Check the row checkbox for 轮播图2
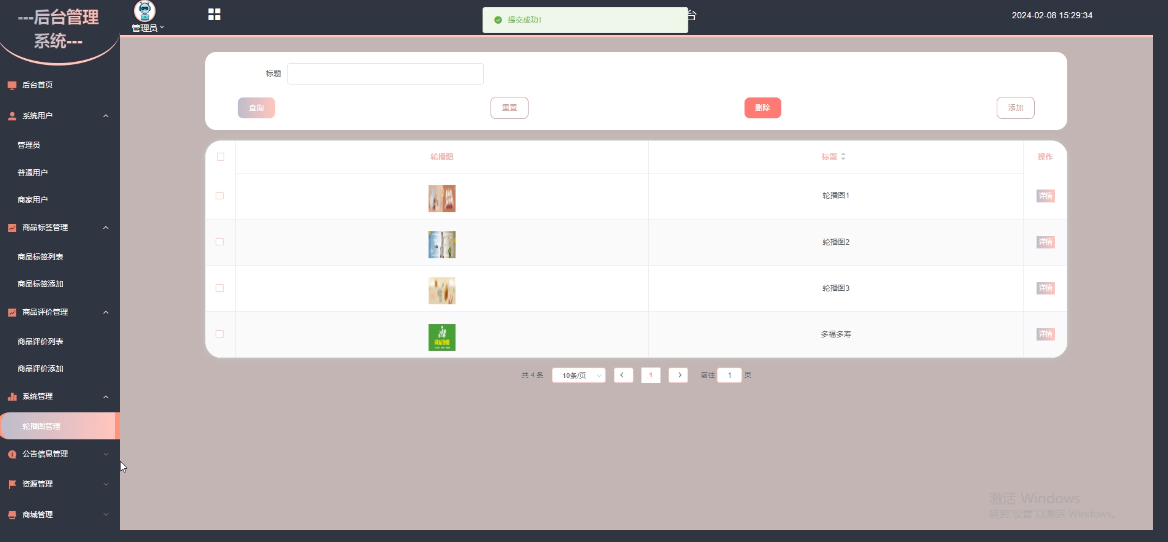The height and width of the screenshot is (542, 1168). pyautogui.click(x=220, y=242)
